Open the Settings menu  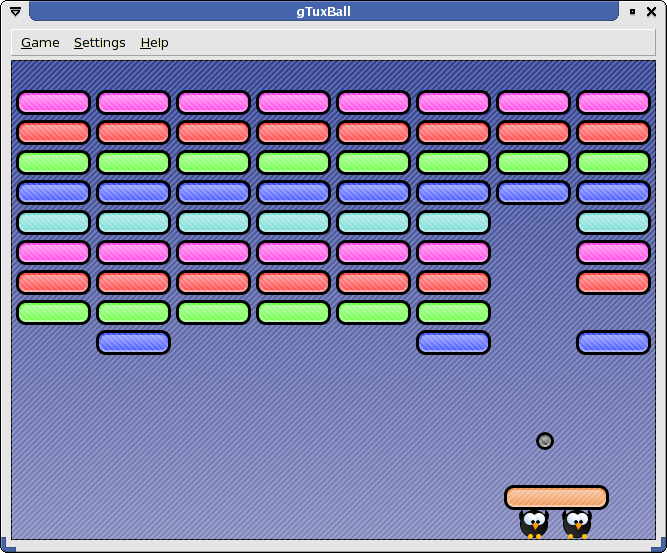100,43
